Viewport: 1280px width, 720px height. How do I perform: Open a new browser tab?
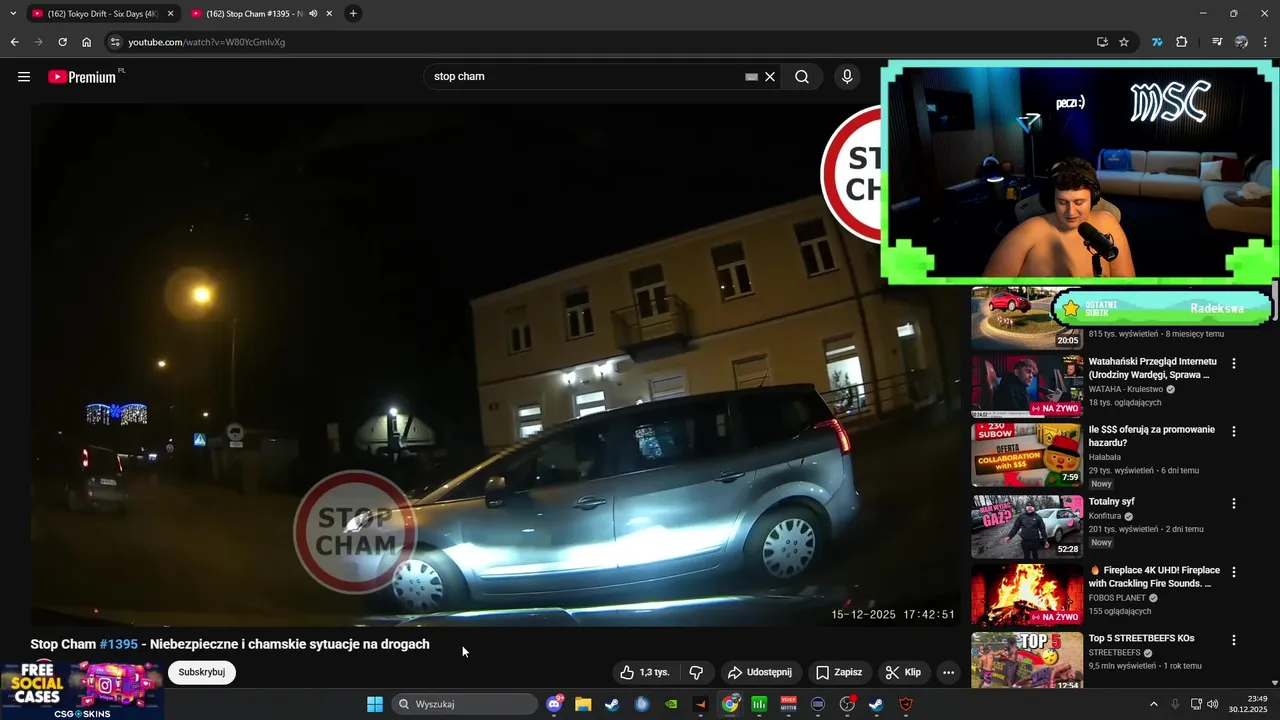pyautogui.click(x=353, y=14)
